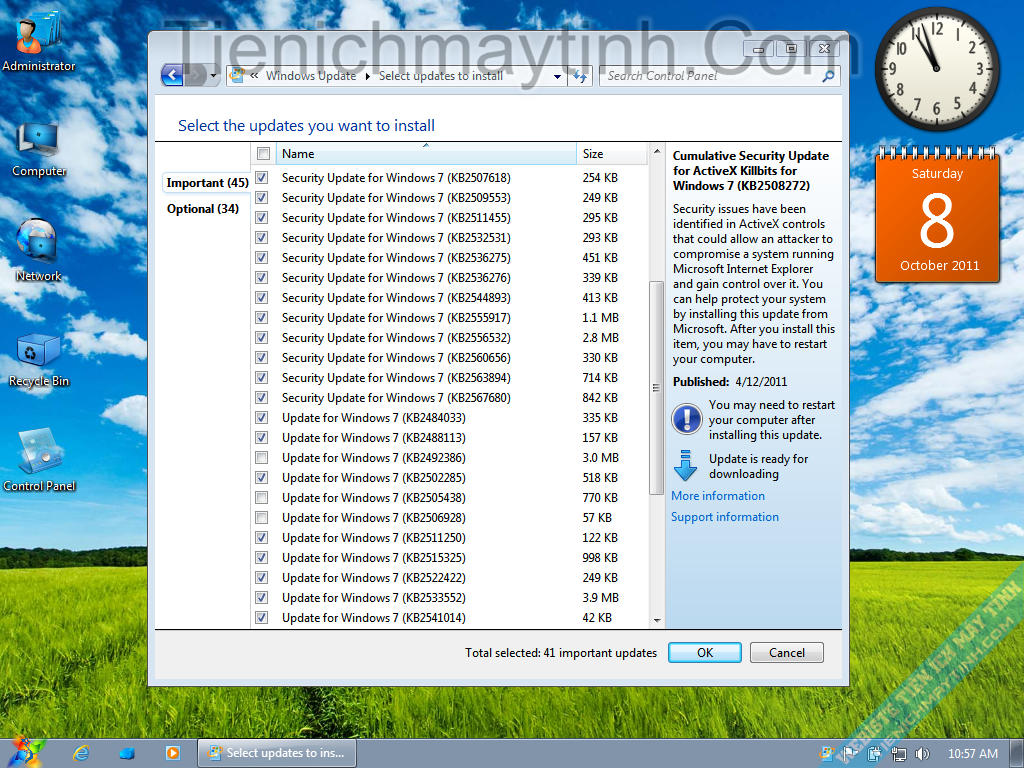The image size is (1024, 768).
Task: Click the scrollbar down arrow
Action: [x=656, y=620]
